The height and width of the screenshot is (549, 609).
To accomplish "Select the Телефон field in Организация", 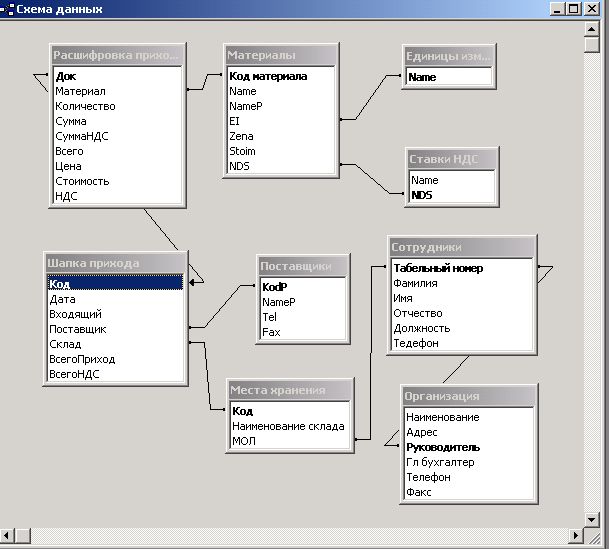I will (469, 477).
